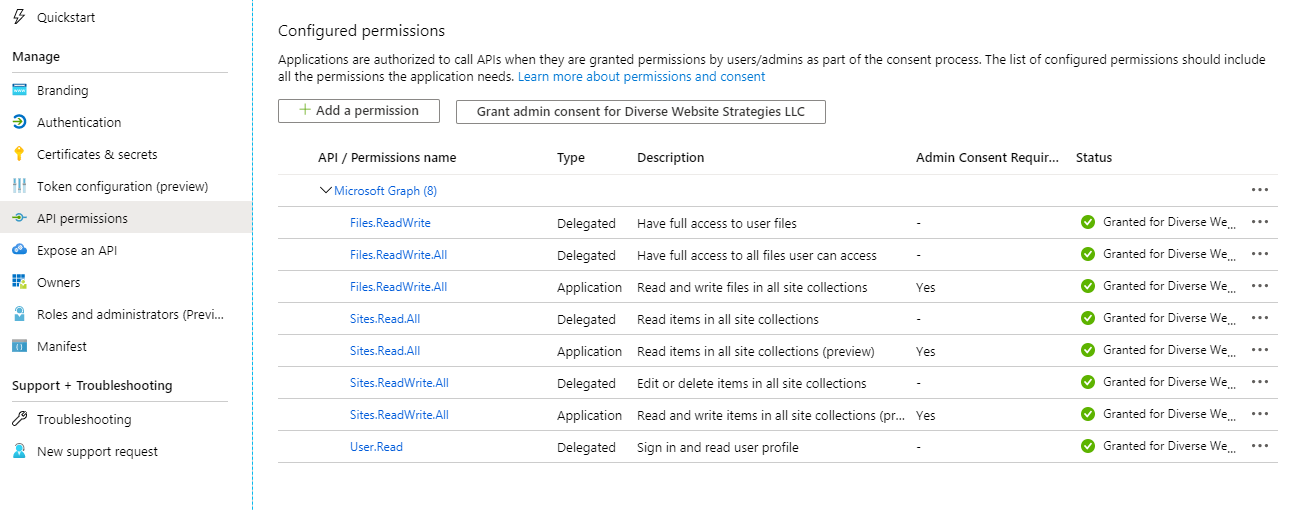Click the Status column header
1303x510 pixels.
(1094, 158)
